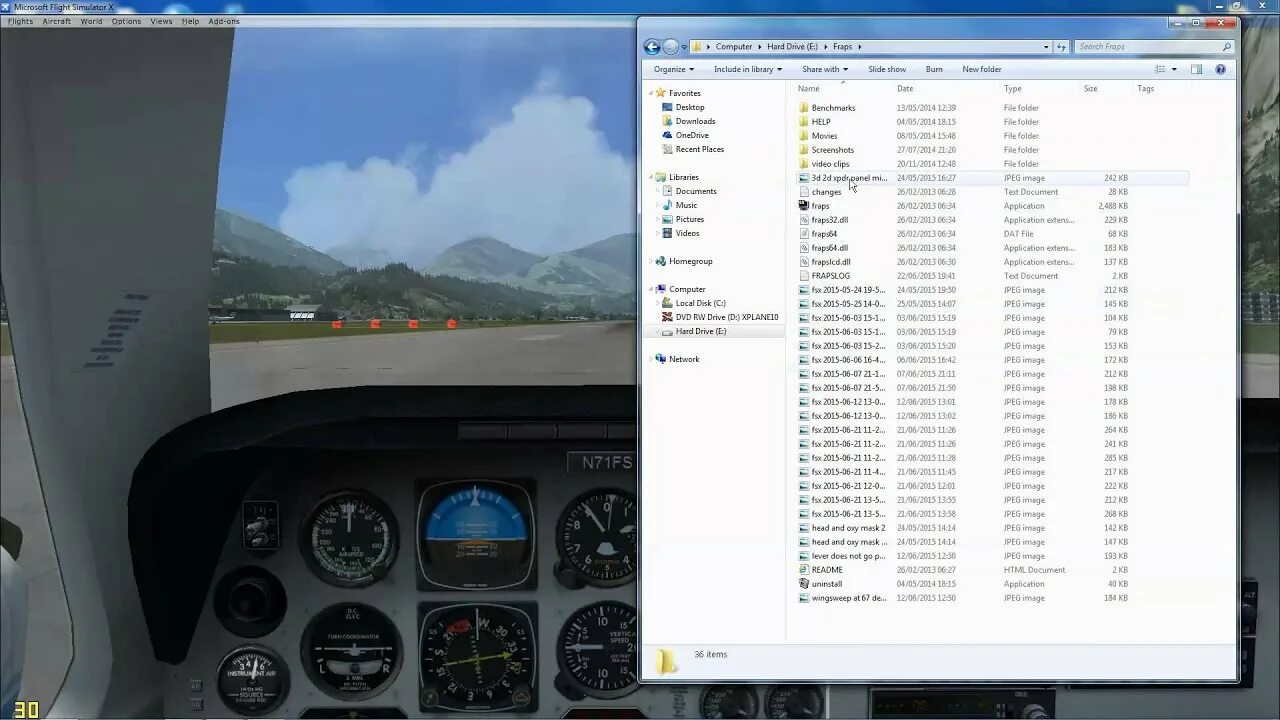This screenshot has height=720, width=1280.
Task: Create a New folder via toolbar button
Action: [982, 69]
